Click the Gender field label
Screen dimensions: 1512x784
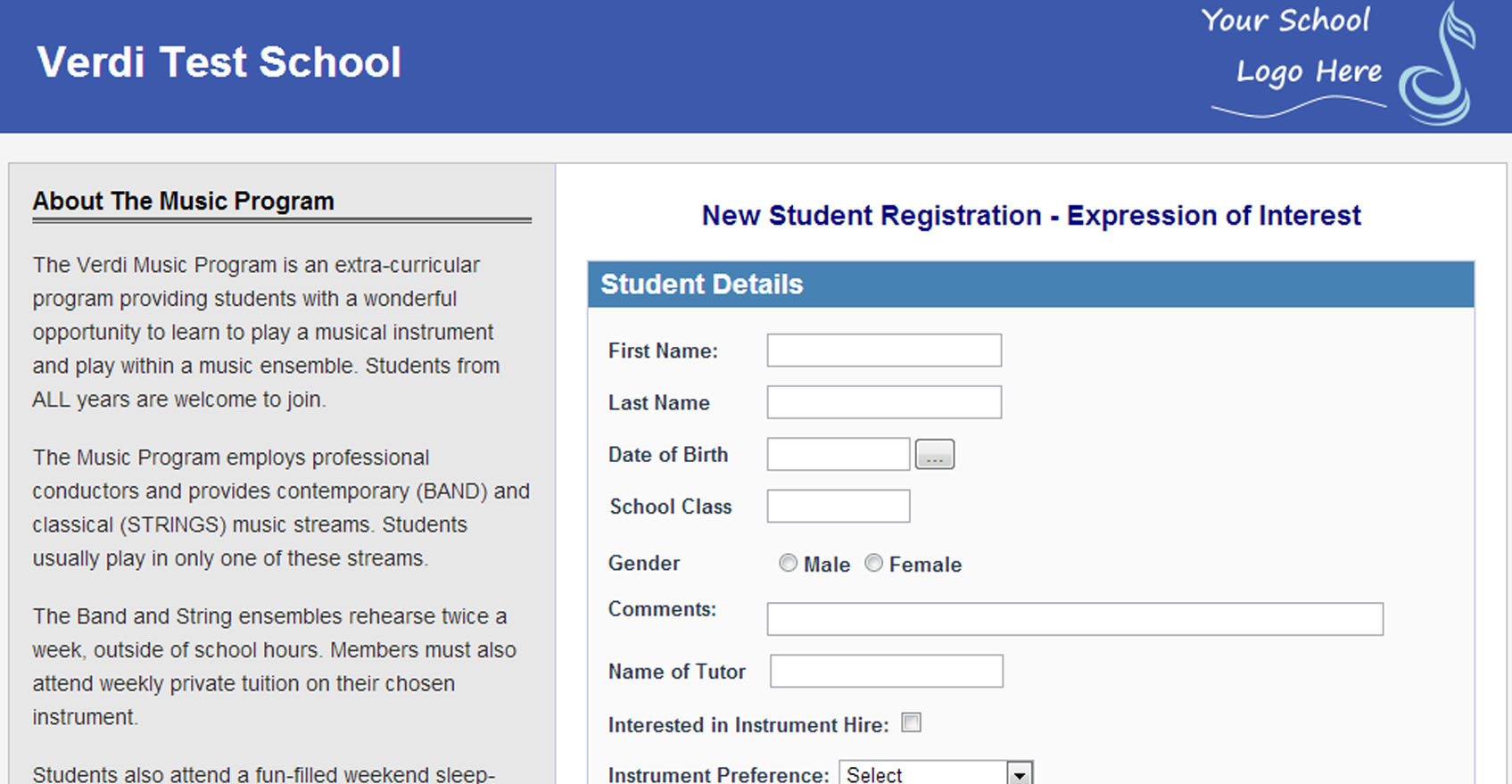(643, 564)
